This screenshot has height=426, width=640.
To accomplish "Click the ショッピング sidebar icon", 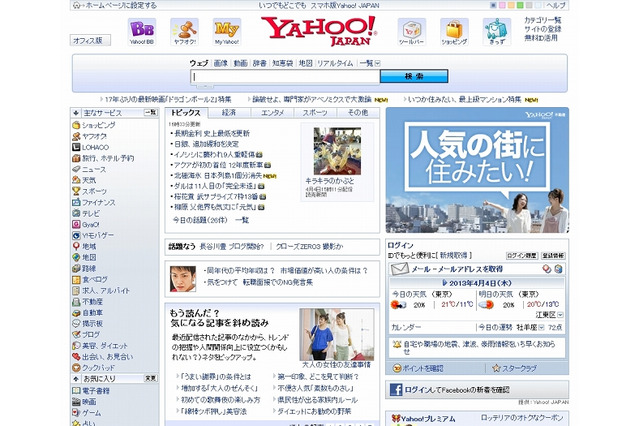I will [x=76, y=125].
